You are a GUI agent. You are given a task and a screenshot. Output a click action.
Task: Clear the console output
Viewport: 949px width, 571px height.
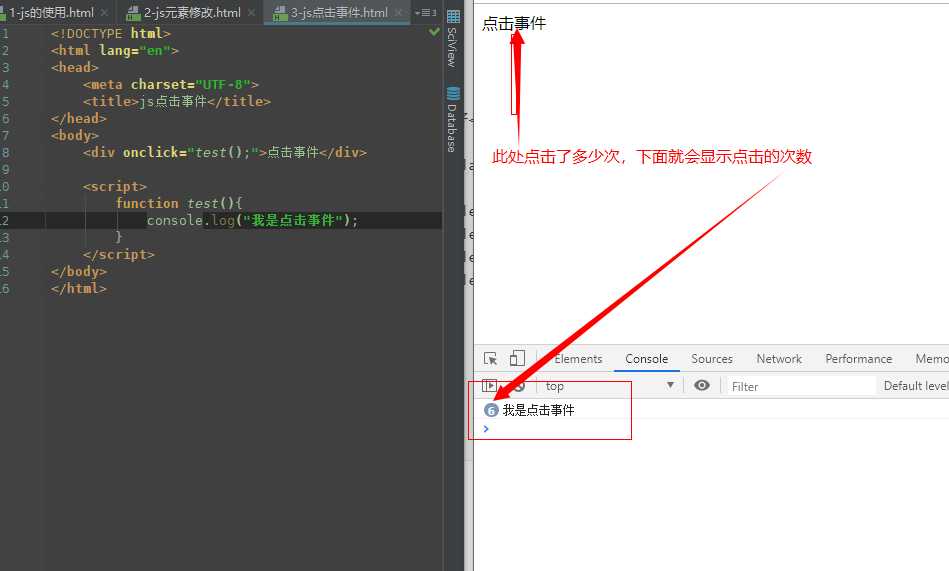pyautogui.click(x=519, y=386)
